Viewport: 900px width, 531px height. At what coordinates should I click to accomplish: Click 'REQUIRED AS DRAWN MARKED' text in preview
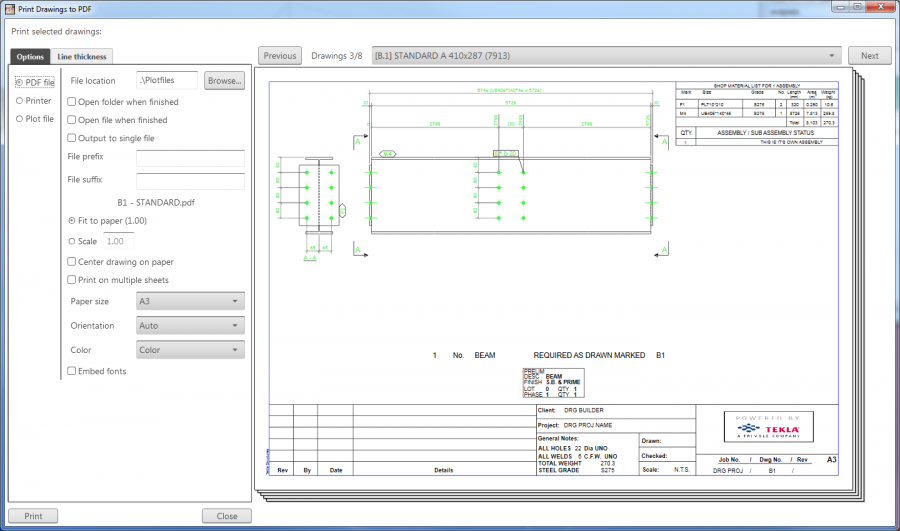[589, 355]
